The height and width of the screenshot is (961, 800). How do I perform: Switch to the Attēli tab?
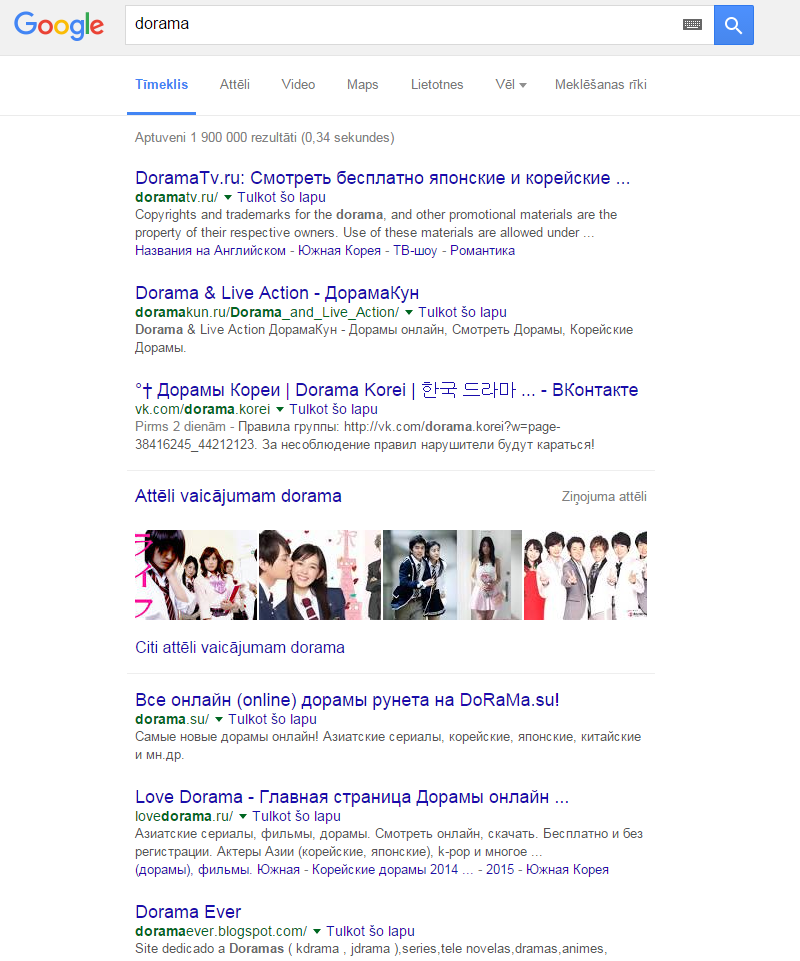[235, 85]
